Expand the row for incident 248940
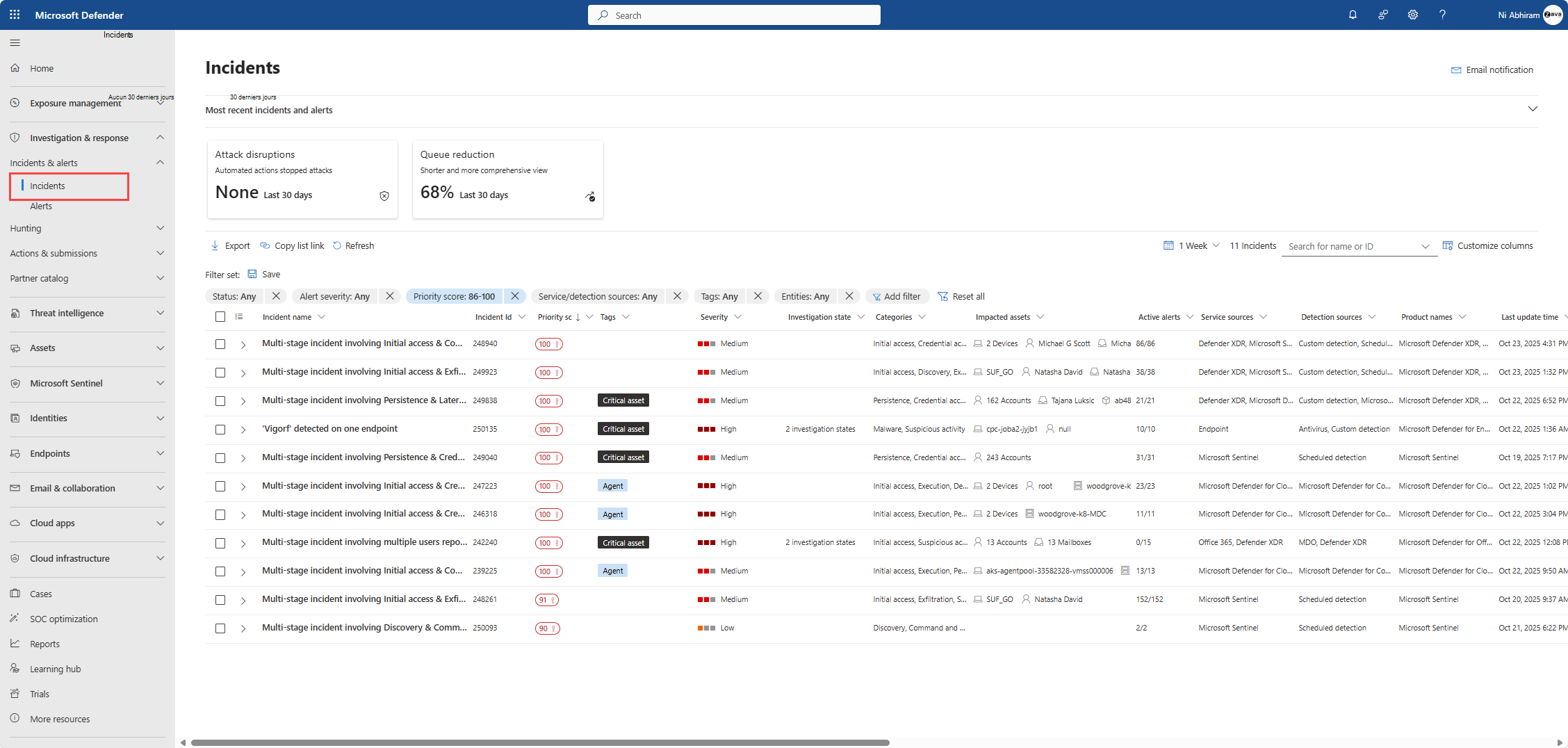This screenshot has width=1568, height=748. click(x=243, y=344)
